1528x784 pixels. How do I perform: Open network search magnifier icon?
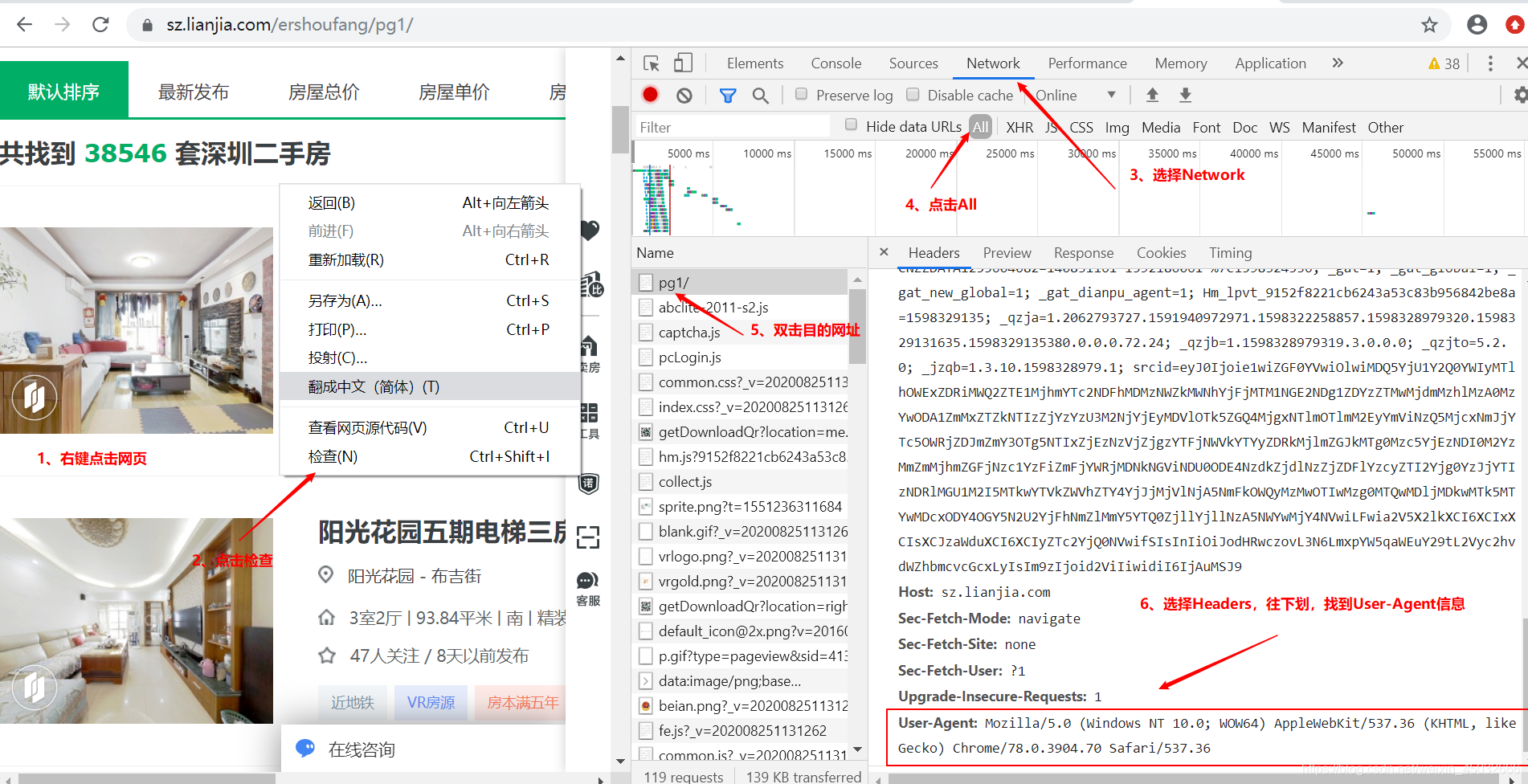[x=760, y=96]
